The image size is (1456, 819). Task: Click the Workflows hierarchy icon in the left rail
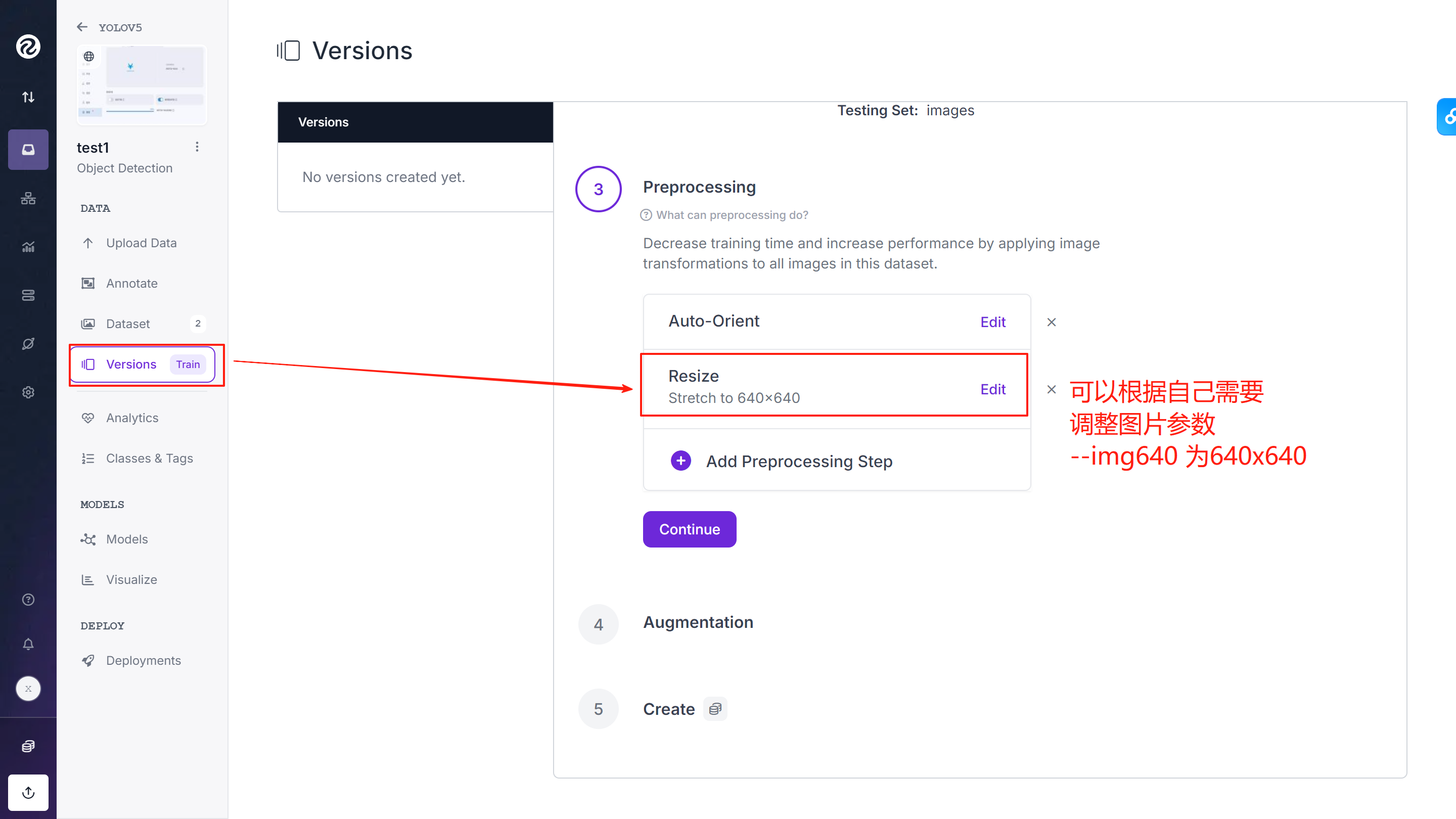(x=28, y=198)
